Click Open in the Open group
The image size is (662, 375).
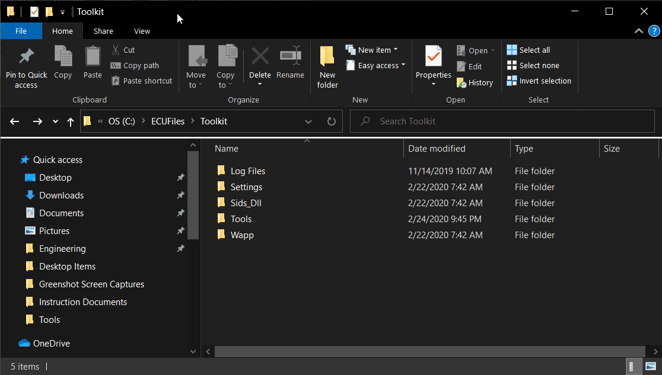[x=475, y=51]
